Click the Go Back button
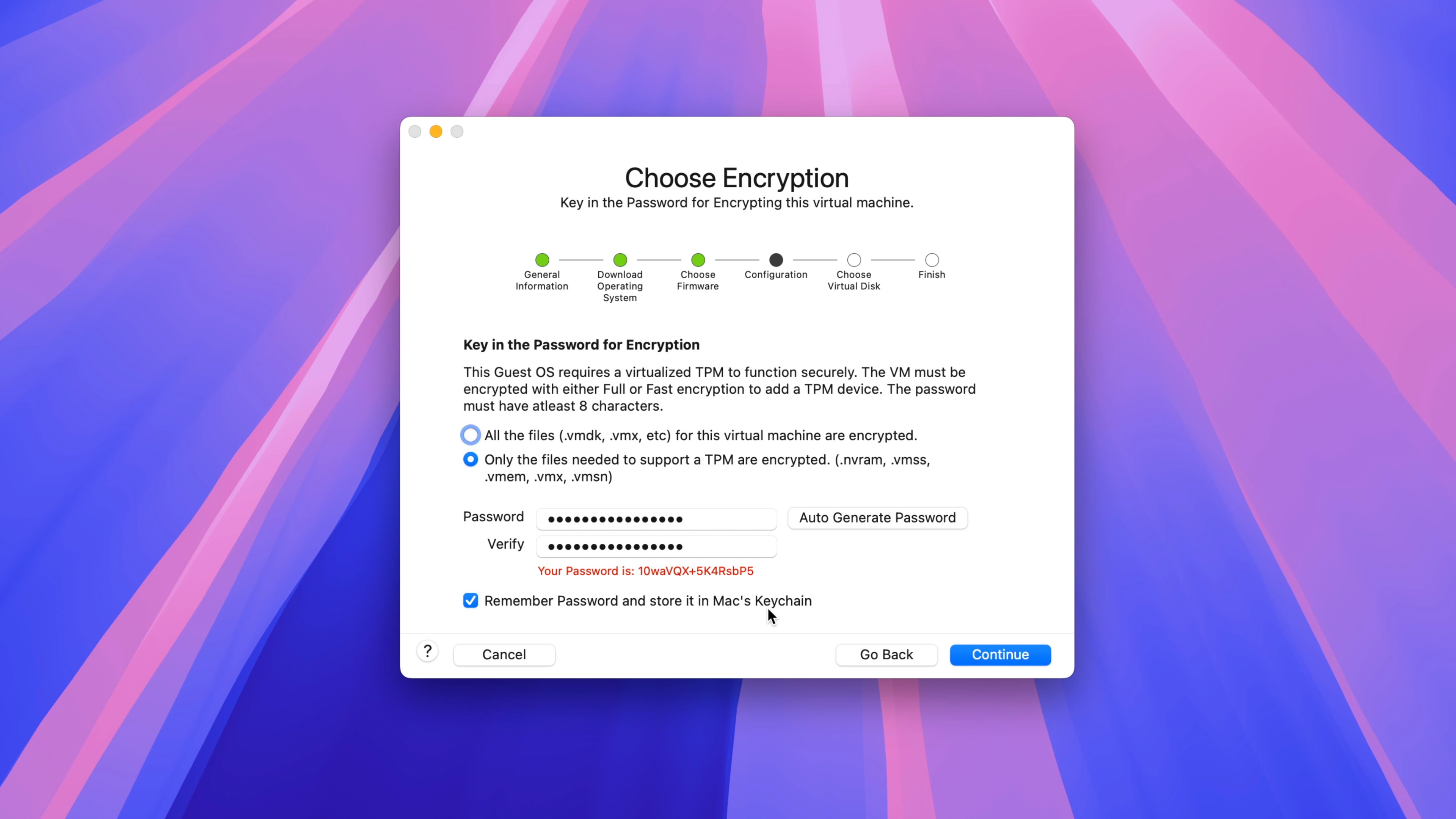 coord(886,654)
